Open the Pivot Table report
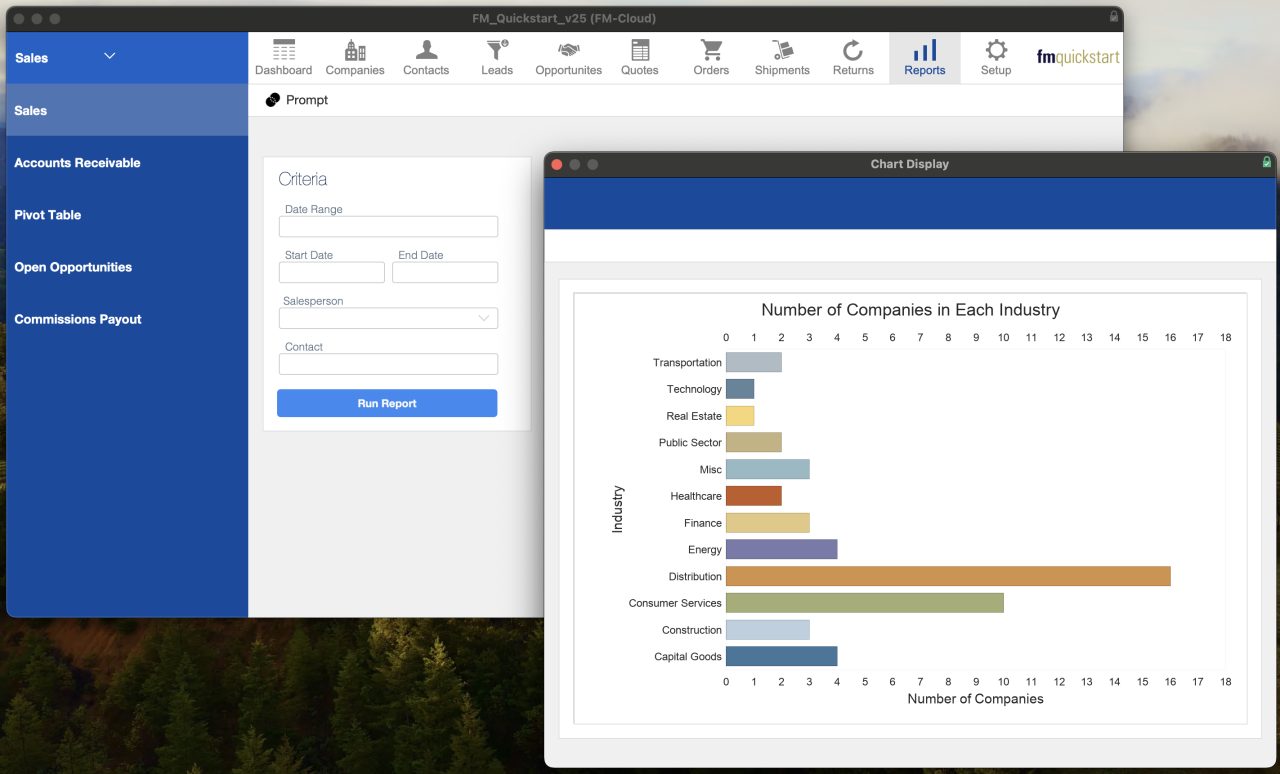Viewport: 1280px width, 774px height. pos(127,214)
